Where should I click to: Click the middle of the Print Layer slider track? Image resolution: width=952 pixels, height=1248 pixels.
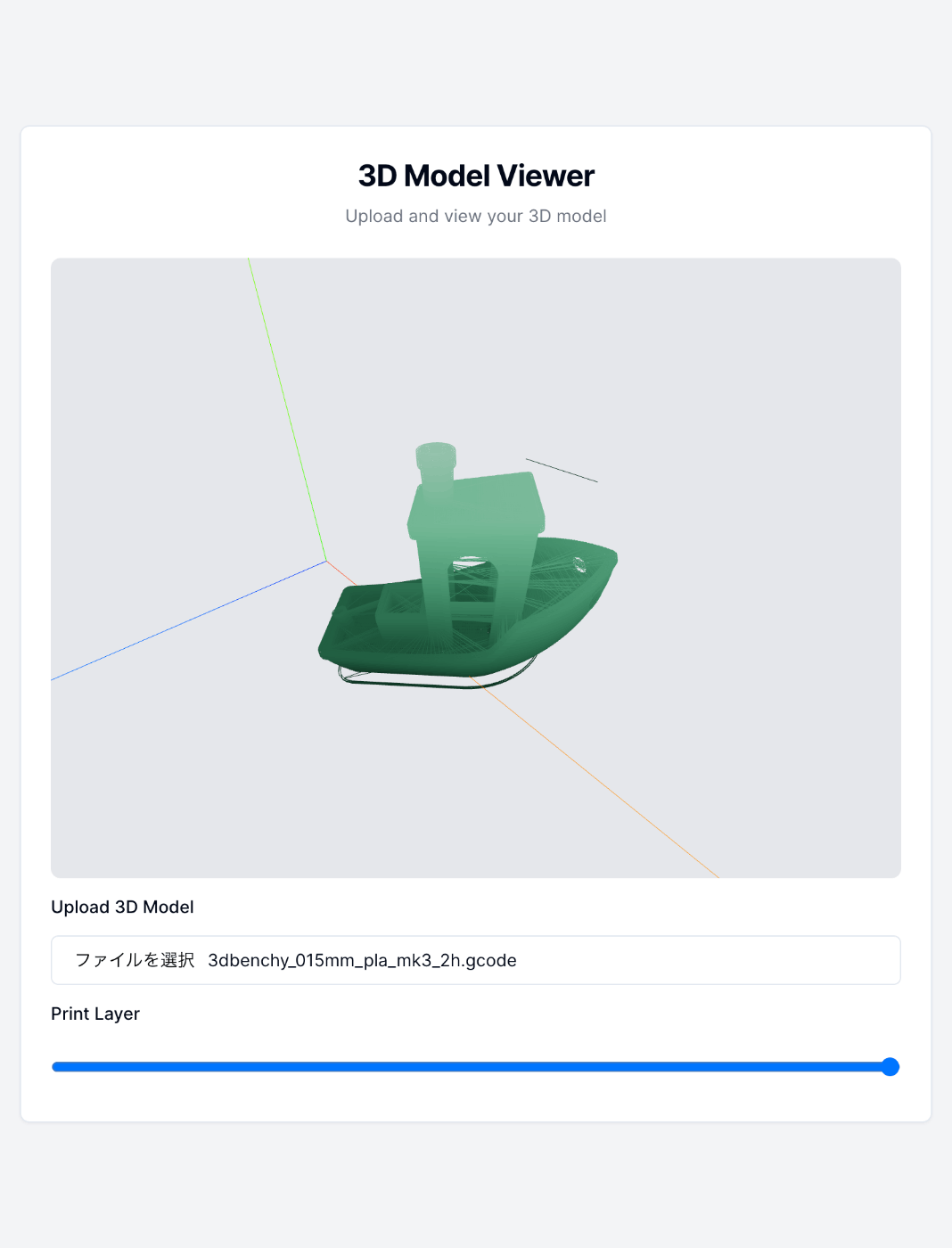click(476, 1067)
